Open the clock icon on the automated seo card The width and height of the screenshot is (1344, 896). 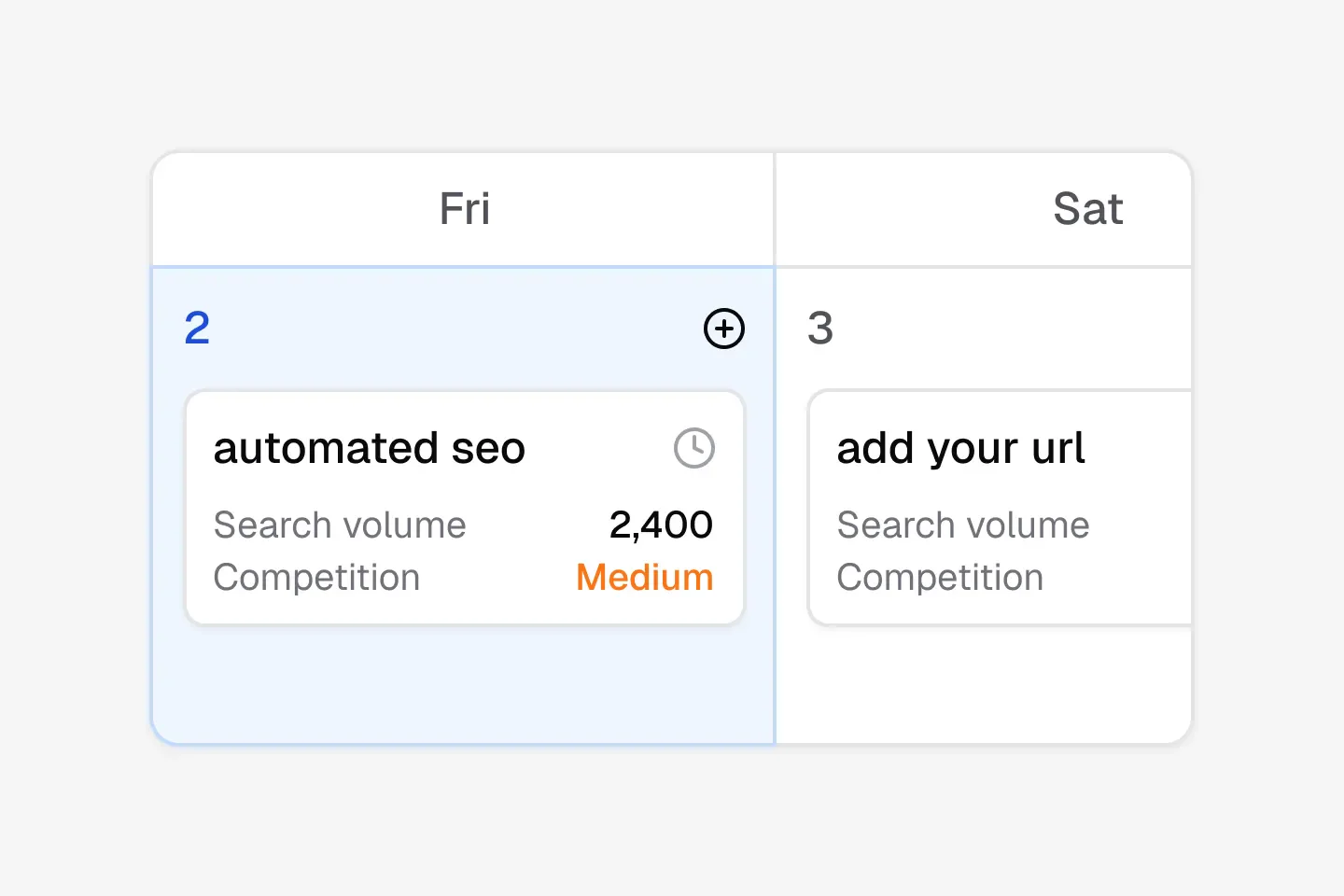[693, 448]
